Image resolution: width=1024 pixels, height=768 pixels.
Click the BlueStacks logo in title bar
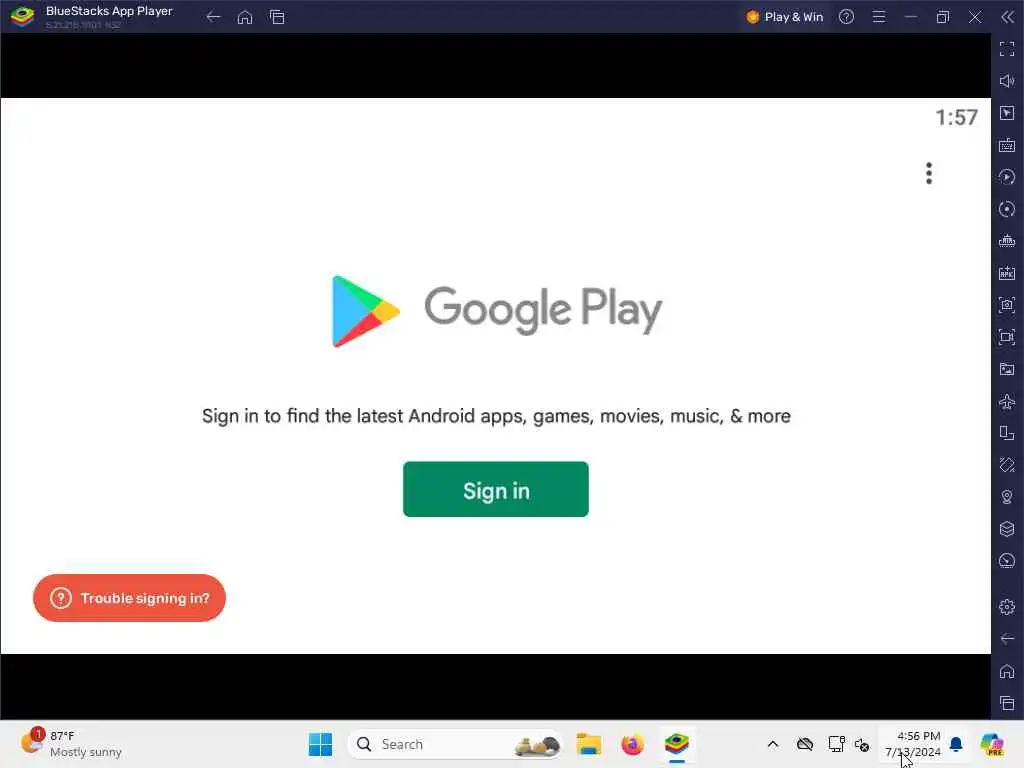[22, 16]
